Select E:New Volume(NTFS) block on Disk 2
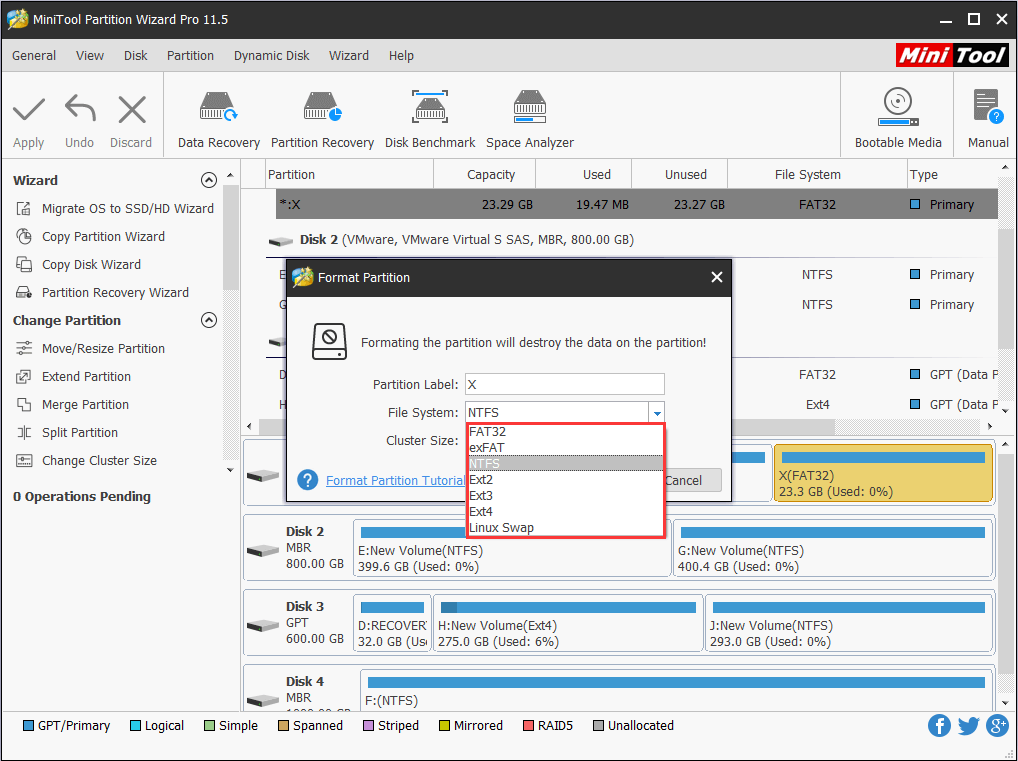 pyautogui.click(x=512, y=547)
